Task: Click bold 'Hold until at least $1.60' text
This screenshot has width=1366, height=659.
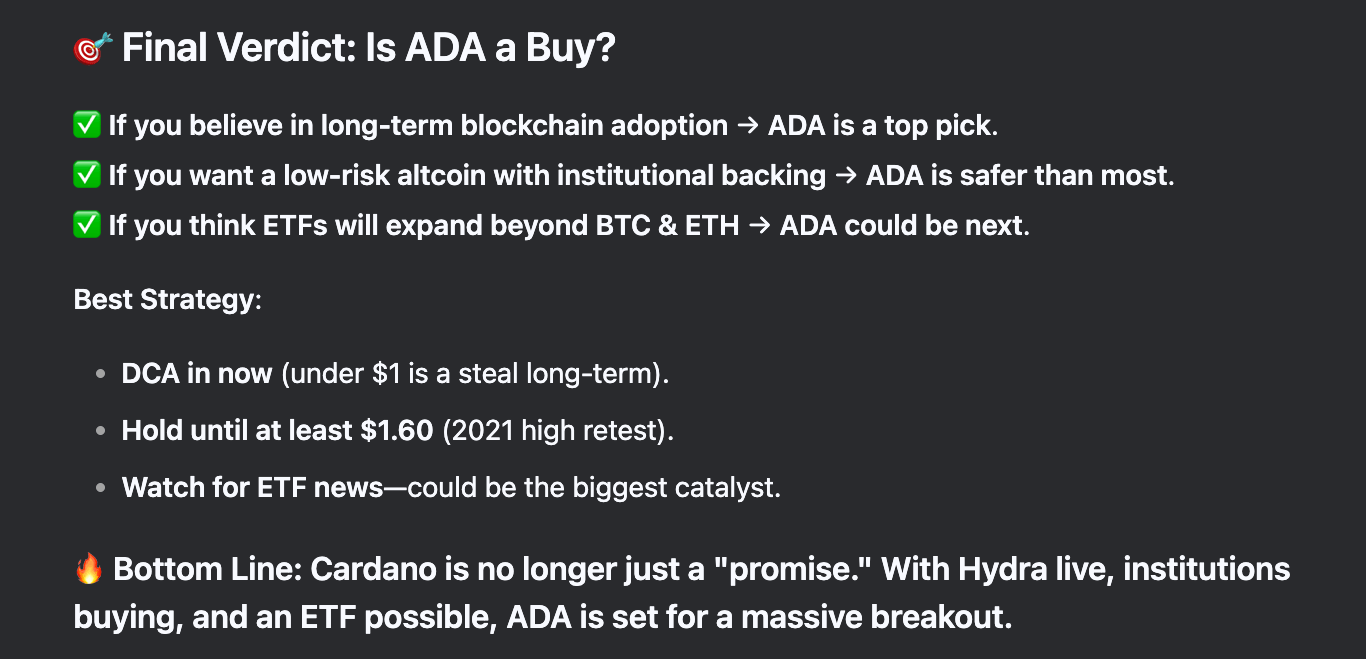Action: pyautogui.click(x=277, y=431)
